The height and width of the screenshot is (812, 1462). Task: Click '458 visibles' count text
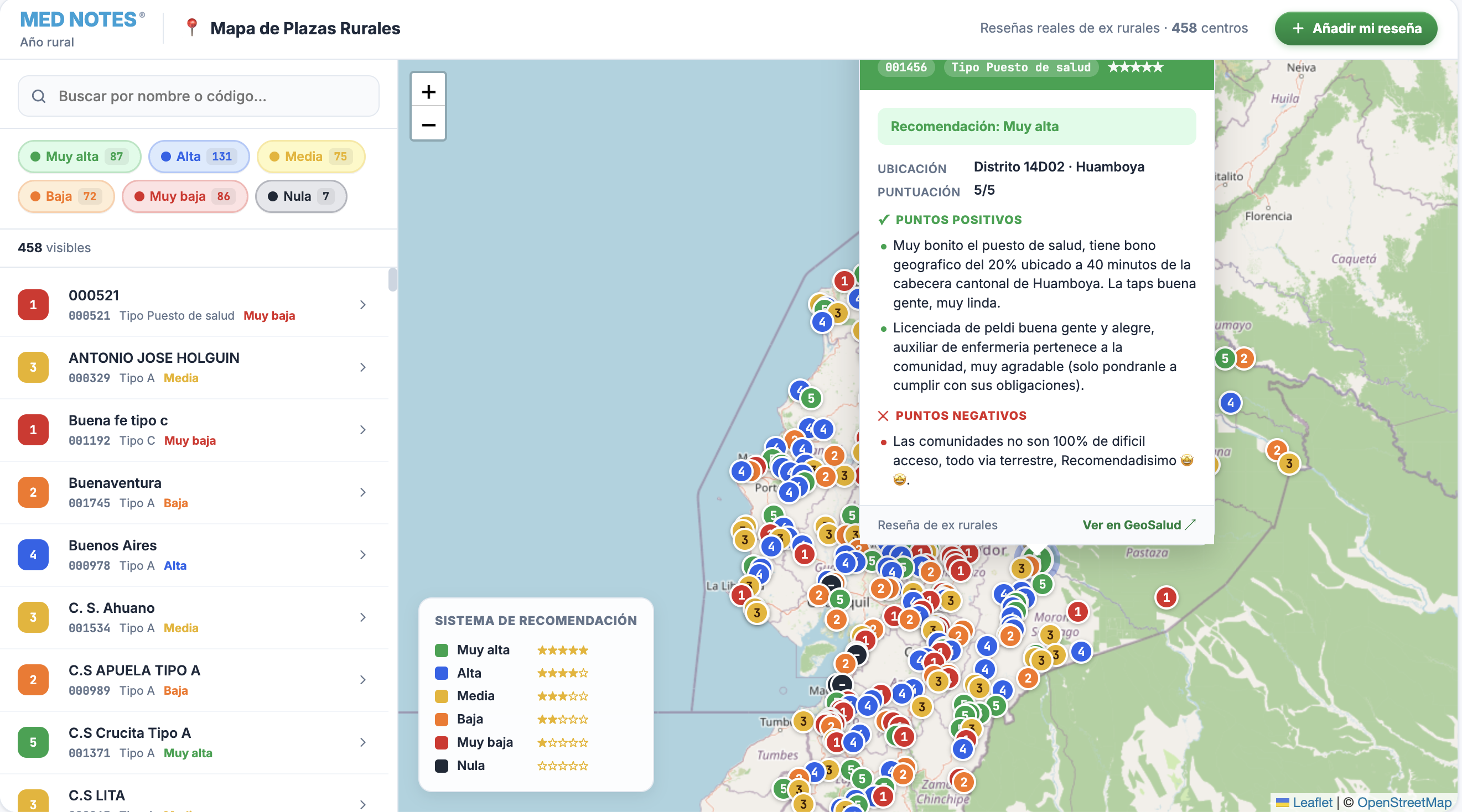click(54, 248)
